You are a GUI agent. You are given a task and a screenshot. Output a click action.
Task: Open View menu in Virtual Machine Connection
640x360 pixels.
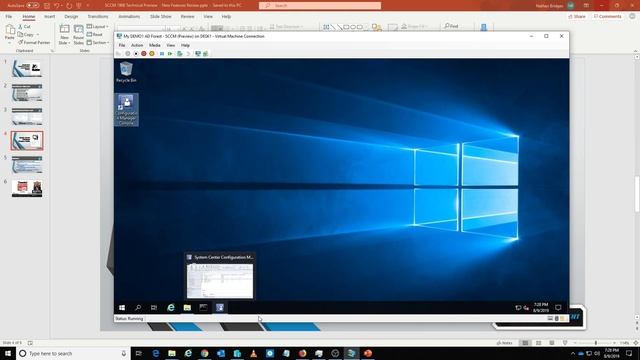[x=171, y=45]
